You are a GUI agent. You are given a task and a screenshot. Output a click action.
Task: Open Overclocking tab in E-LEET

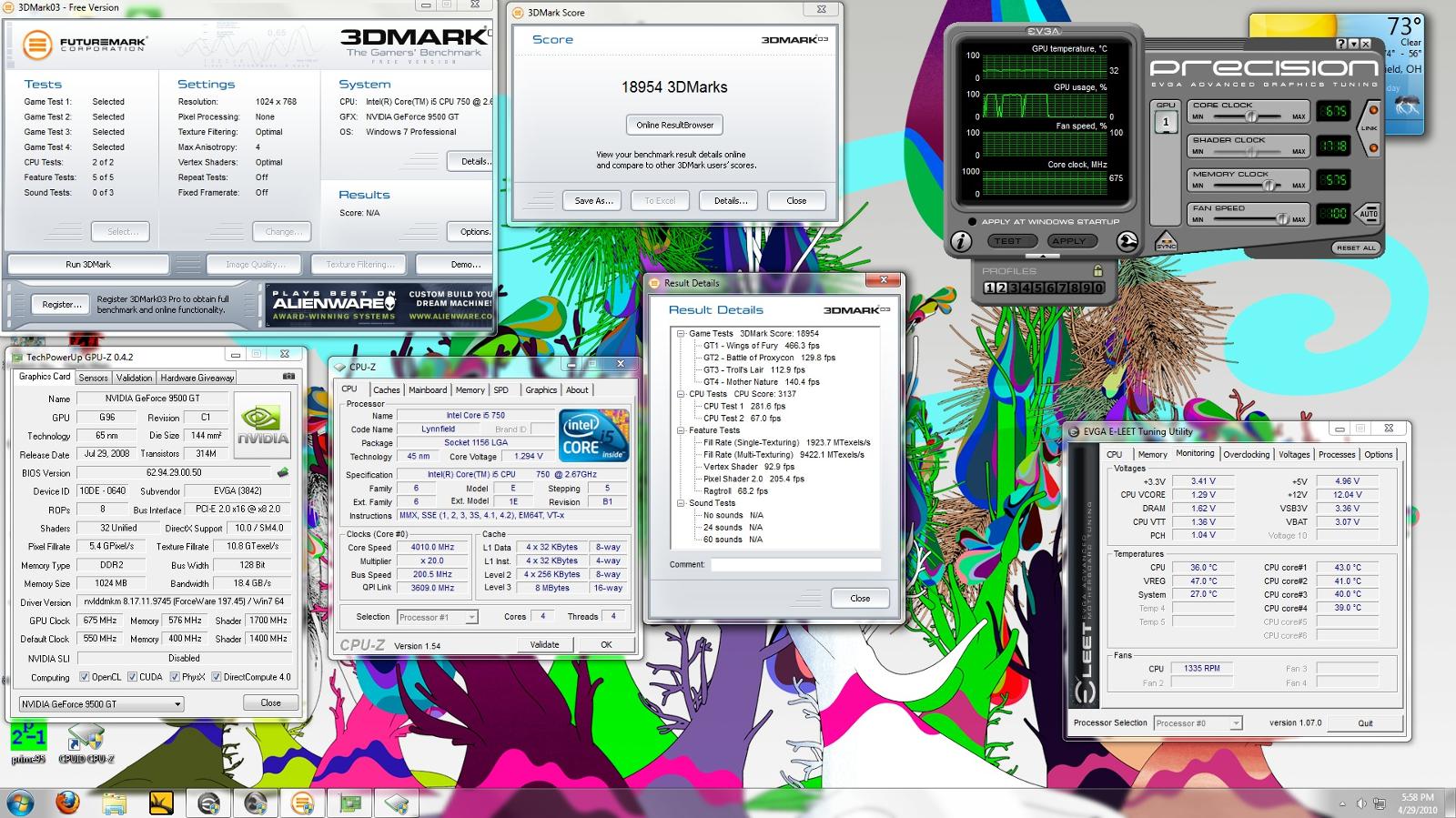click(x=1246, y=454)
